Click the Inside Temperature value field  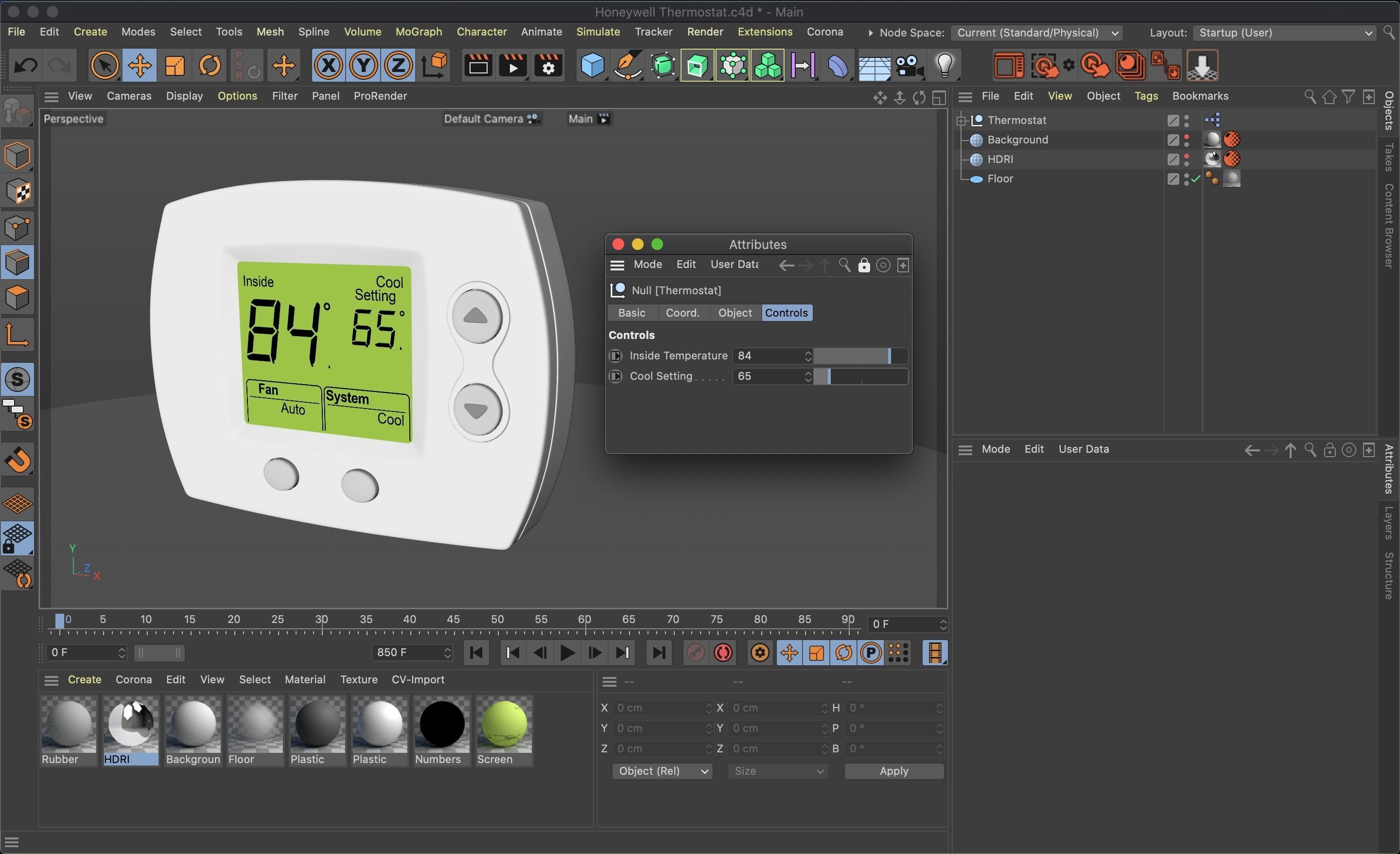click(768, 356)
